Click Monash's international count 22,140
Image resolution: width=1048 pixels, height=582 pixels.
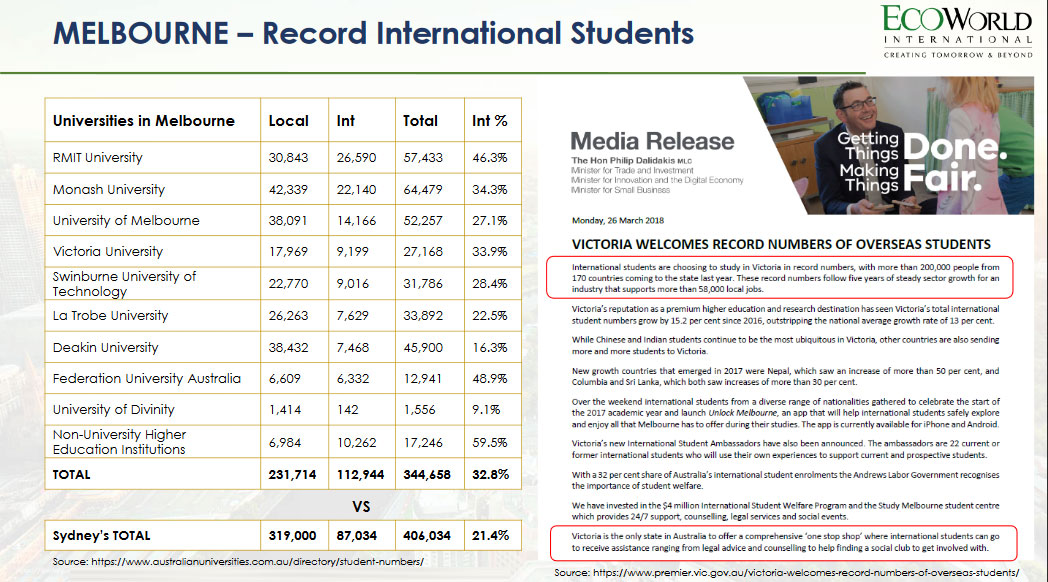tap(356, 190)
